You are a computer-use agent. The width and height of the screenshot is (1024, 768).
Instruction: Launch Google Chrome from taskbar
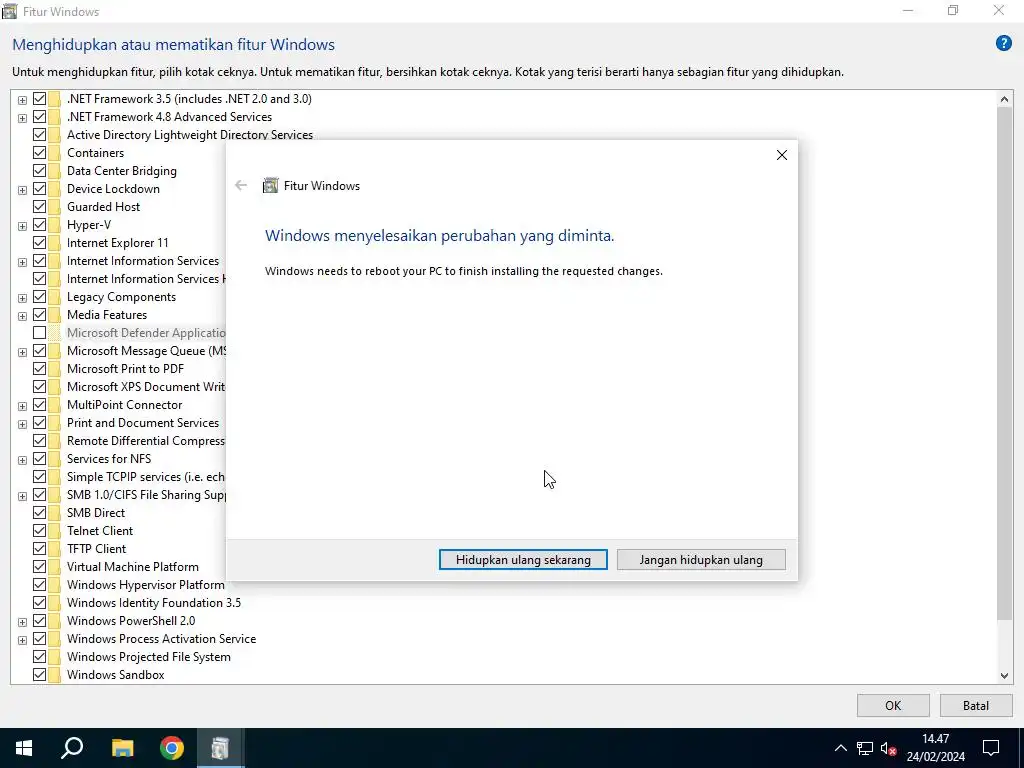pos(172,748)
